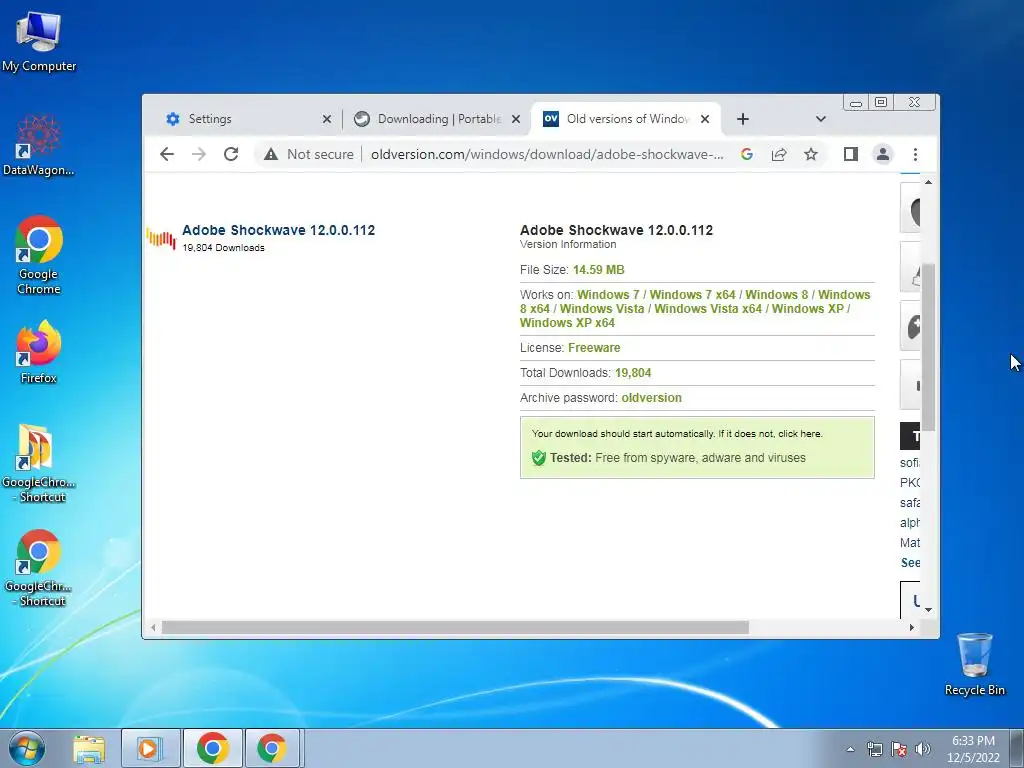This screenshot has height=768, width=1024.
Task: Click the green Tested shield icon
Action: tap(538, 458)
